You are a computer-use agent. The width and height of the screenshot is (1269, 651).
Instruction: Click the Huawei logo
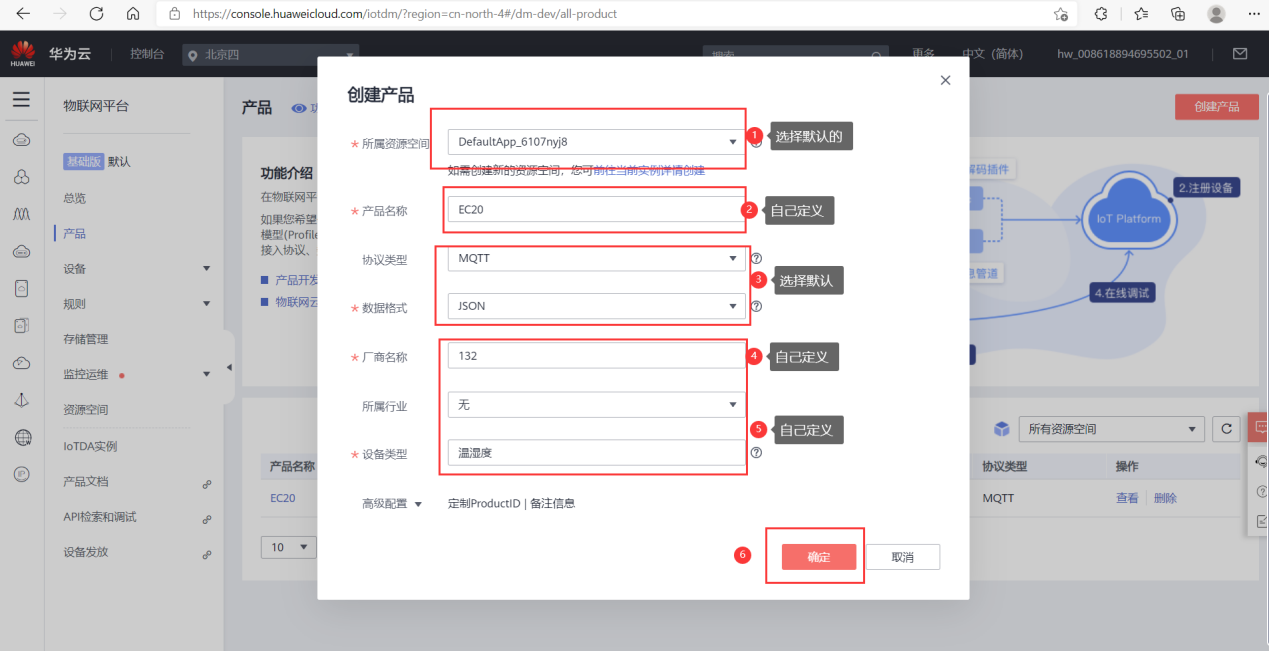(x=22, y=54)
